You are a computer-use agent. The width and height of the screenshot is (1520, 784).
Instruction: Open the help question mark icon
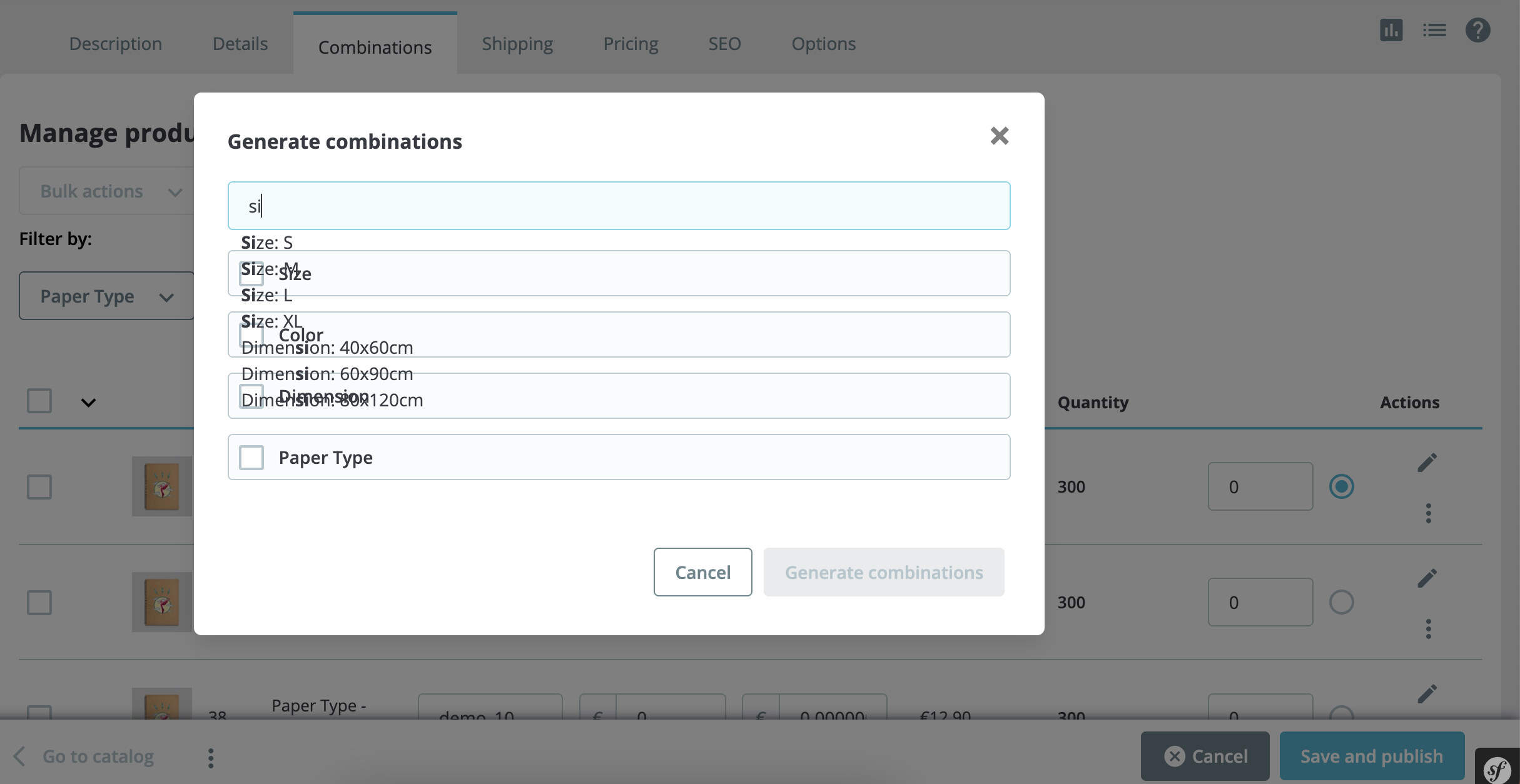pyautogui.click(x=1478, y=29)
